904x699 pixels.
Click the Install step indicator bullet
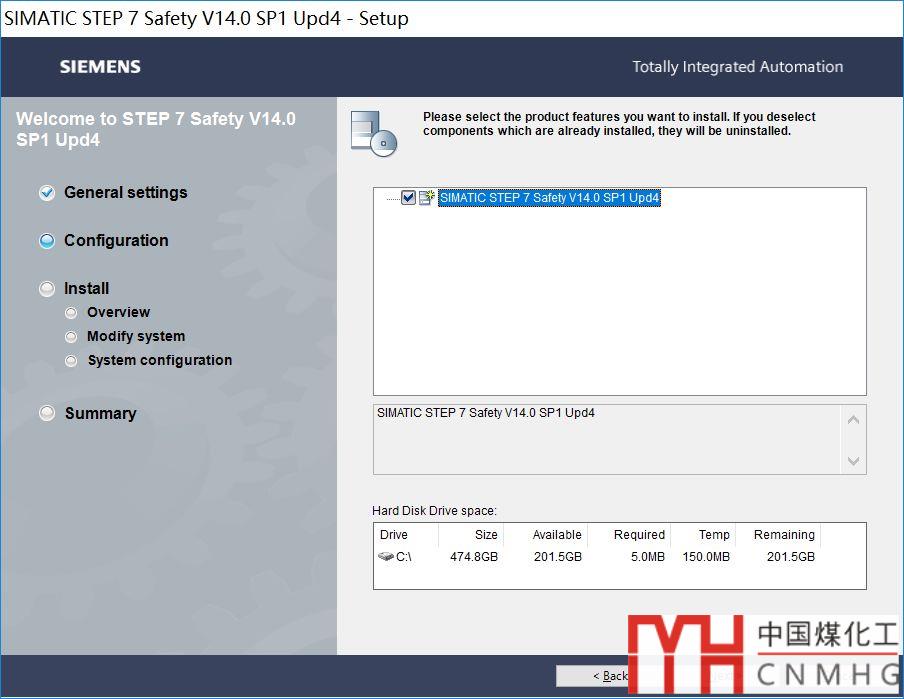[47, 288]
